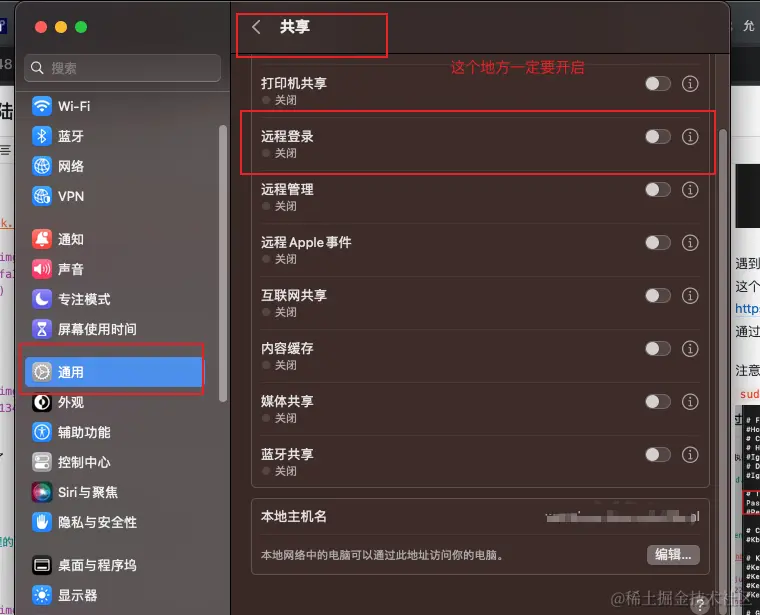Go back using the arrow beside 共享
The width and height of the screenshot is (760, 615).
point(256,27)
